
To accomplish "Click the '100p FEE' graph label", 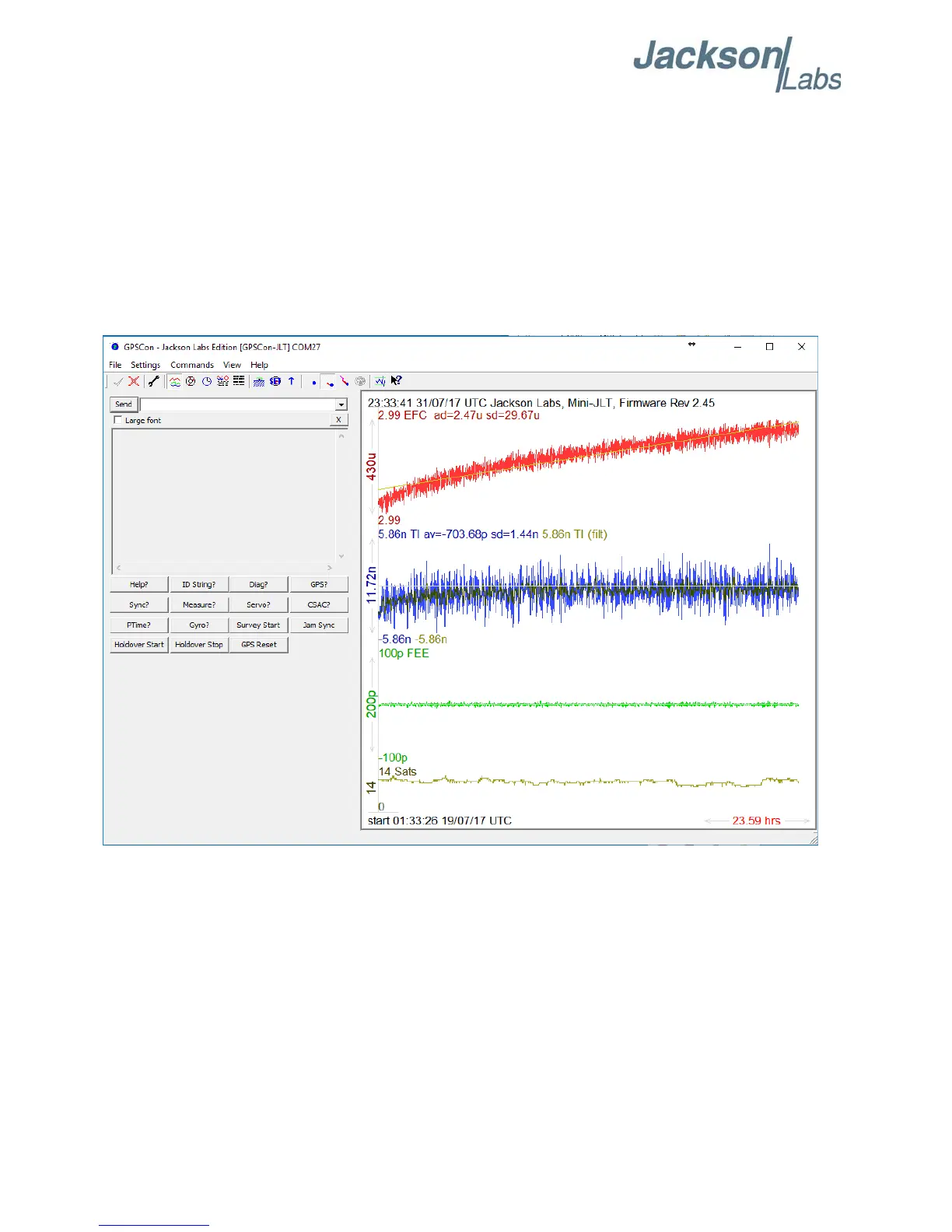I will coord(404,653).
